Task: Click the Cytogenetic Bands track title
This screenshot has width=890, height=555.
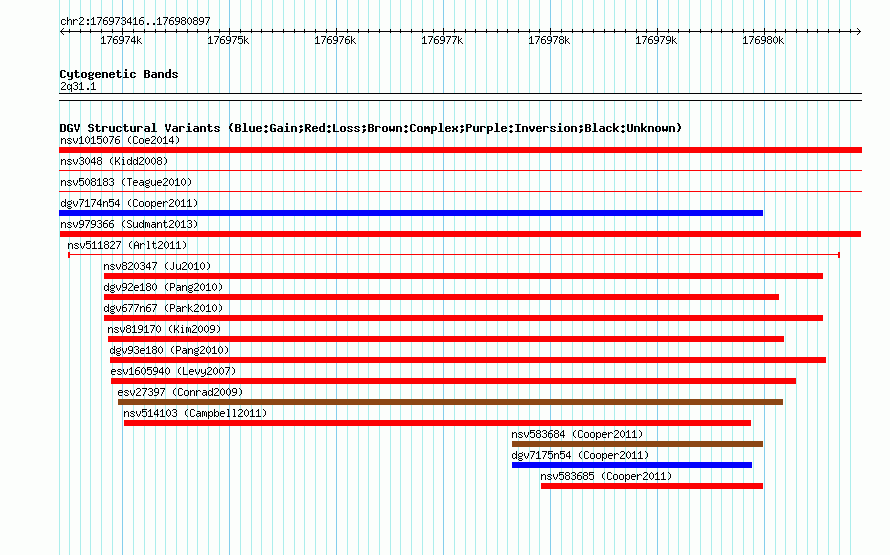Action: pyautogui.click(x=119, y=74)
